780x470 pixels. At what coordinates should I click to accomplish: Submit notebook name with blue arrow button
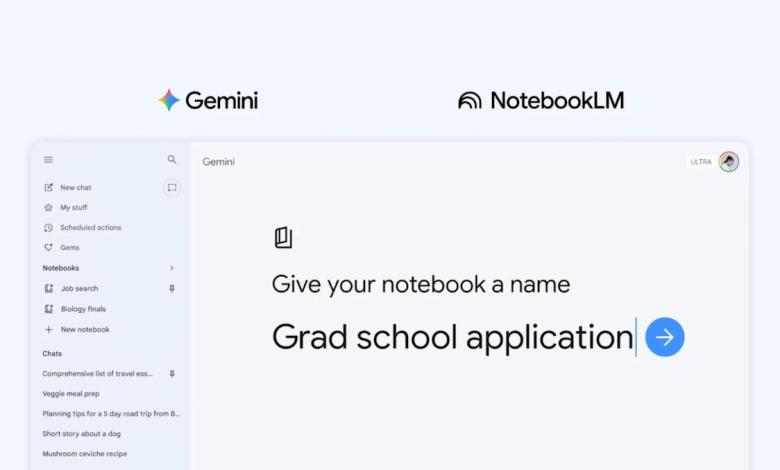point(665,337)
